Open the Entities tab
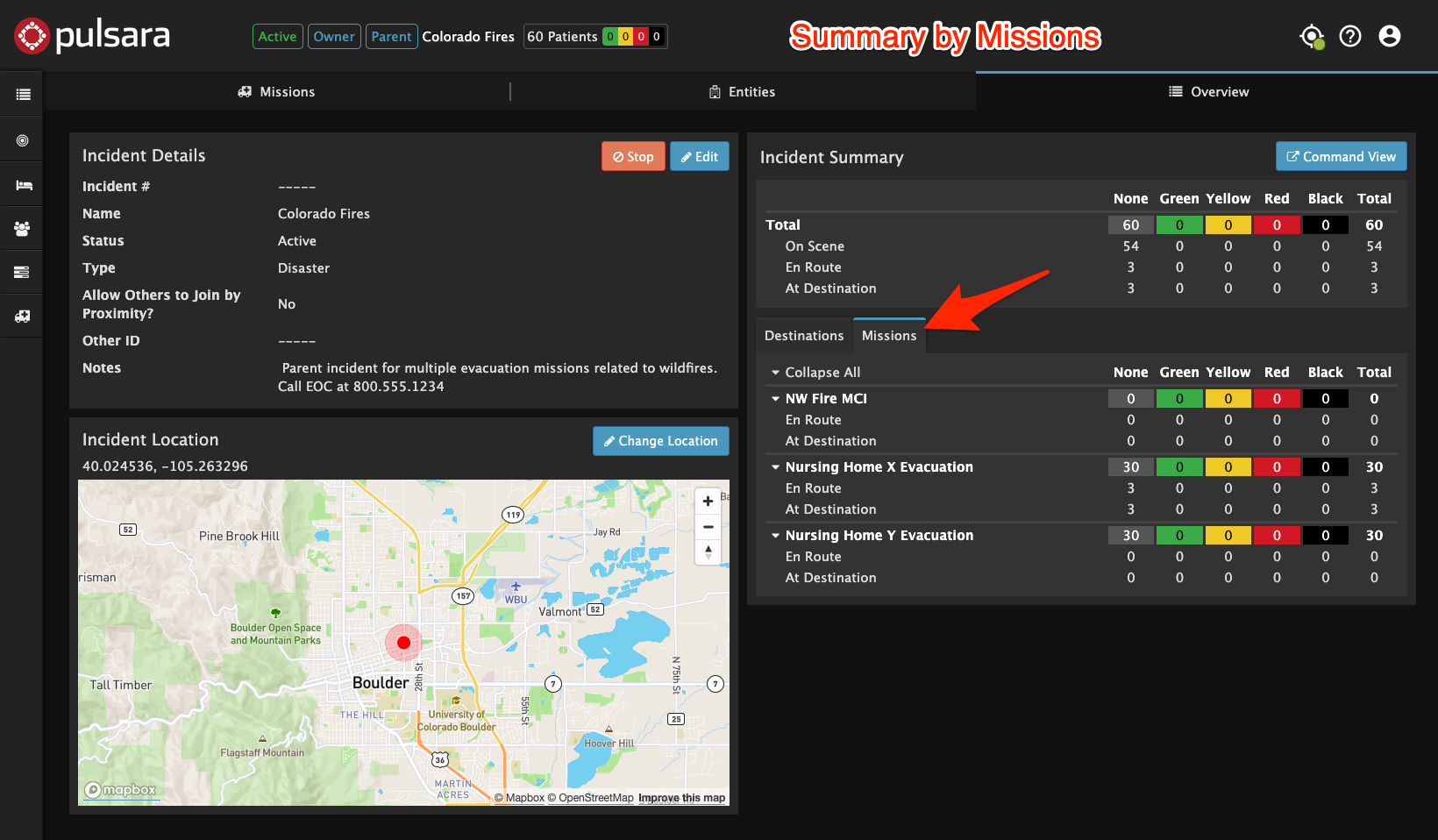Image resolution: width=1438 pixels, height=840 pixels. coord(742,91)
